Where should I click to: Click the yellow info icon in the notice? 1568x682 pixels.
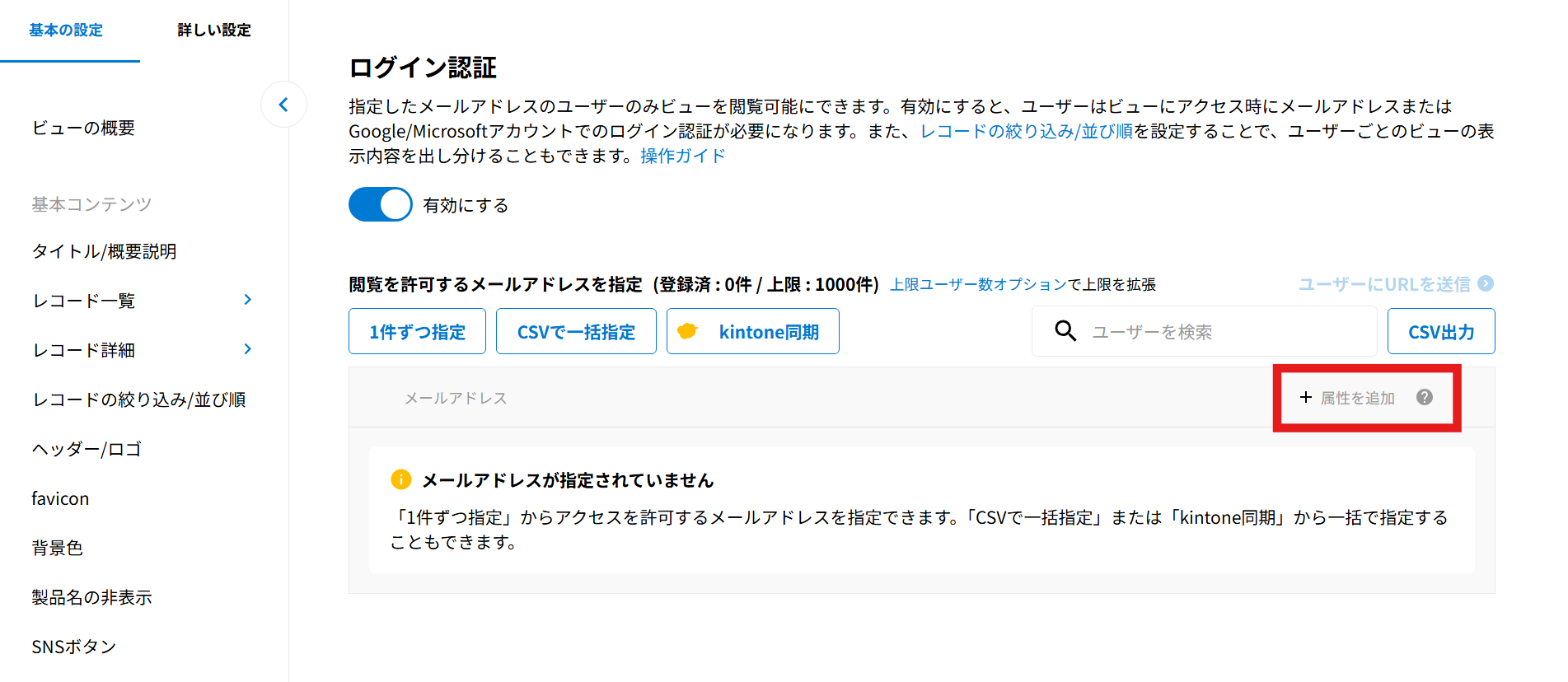tap(400, 479)
